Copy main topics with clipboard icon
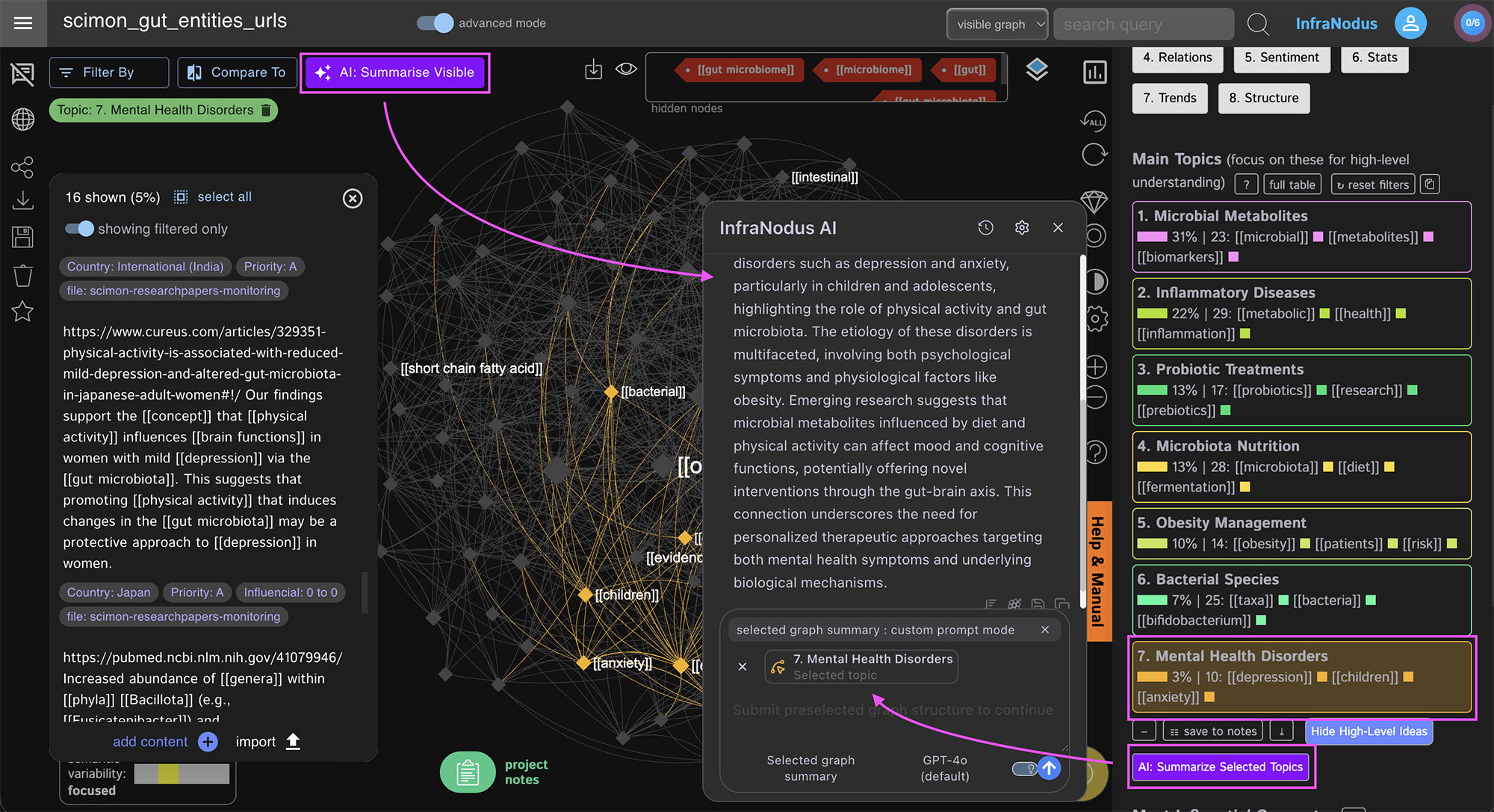This screenshot has width=1494, height=812. pos(1430,184)
